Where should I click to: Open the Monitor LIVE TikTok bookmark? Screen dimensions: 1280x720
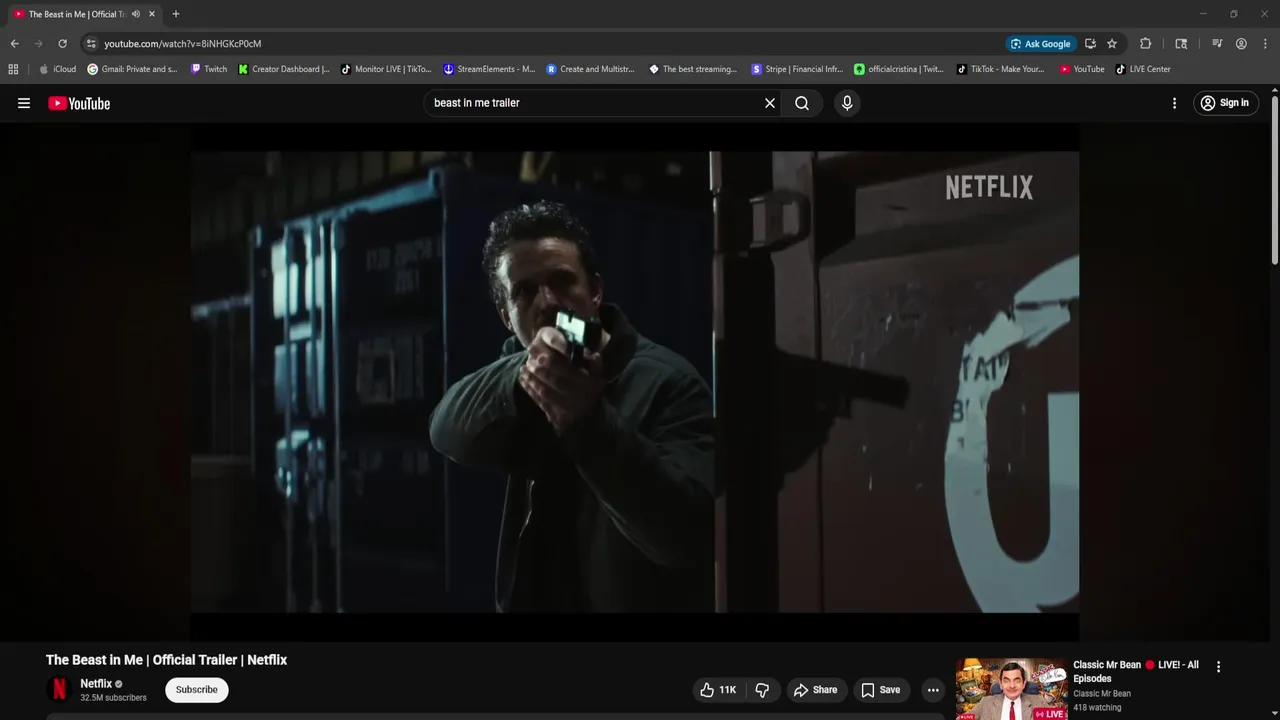[x=386, y=69]
